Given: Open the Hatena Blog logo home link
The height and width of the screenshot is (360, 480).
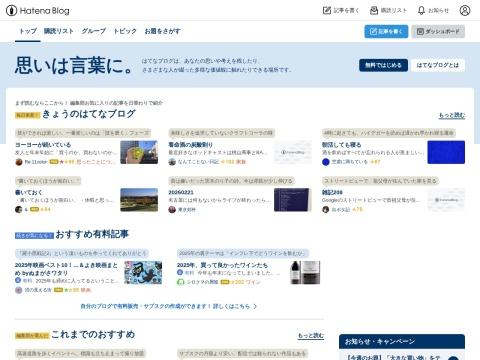Looking at the screenshot, I should tap(38, 11).
